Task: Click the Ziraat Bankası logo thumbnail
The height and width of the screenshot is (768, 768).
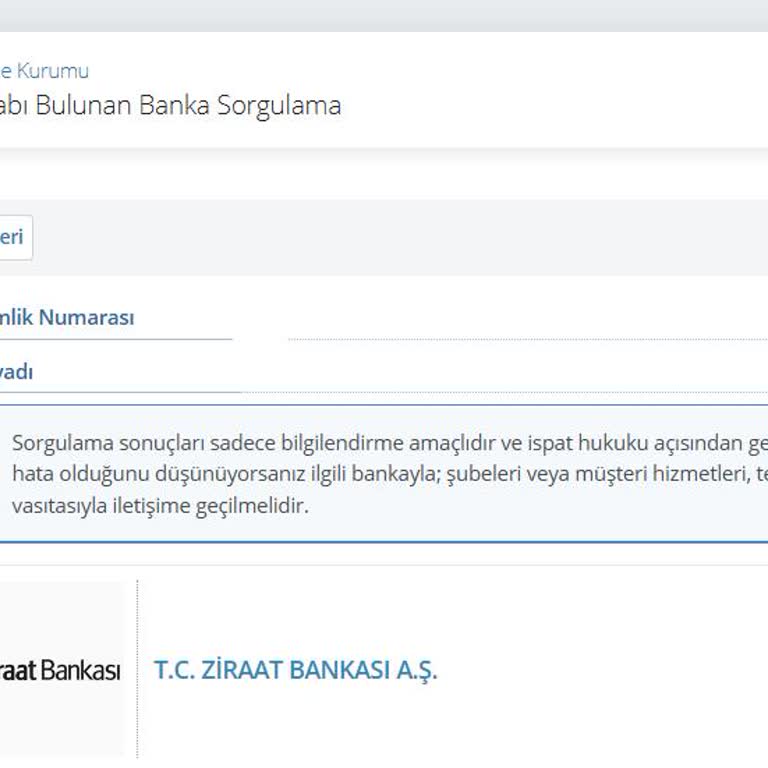Action: tap(61, 670)
